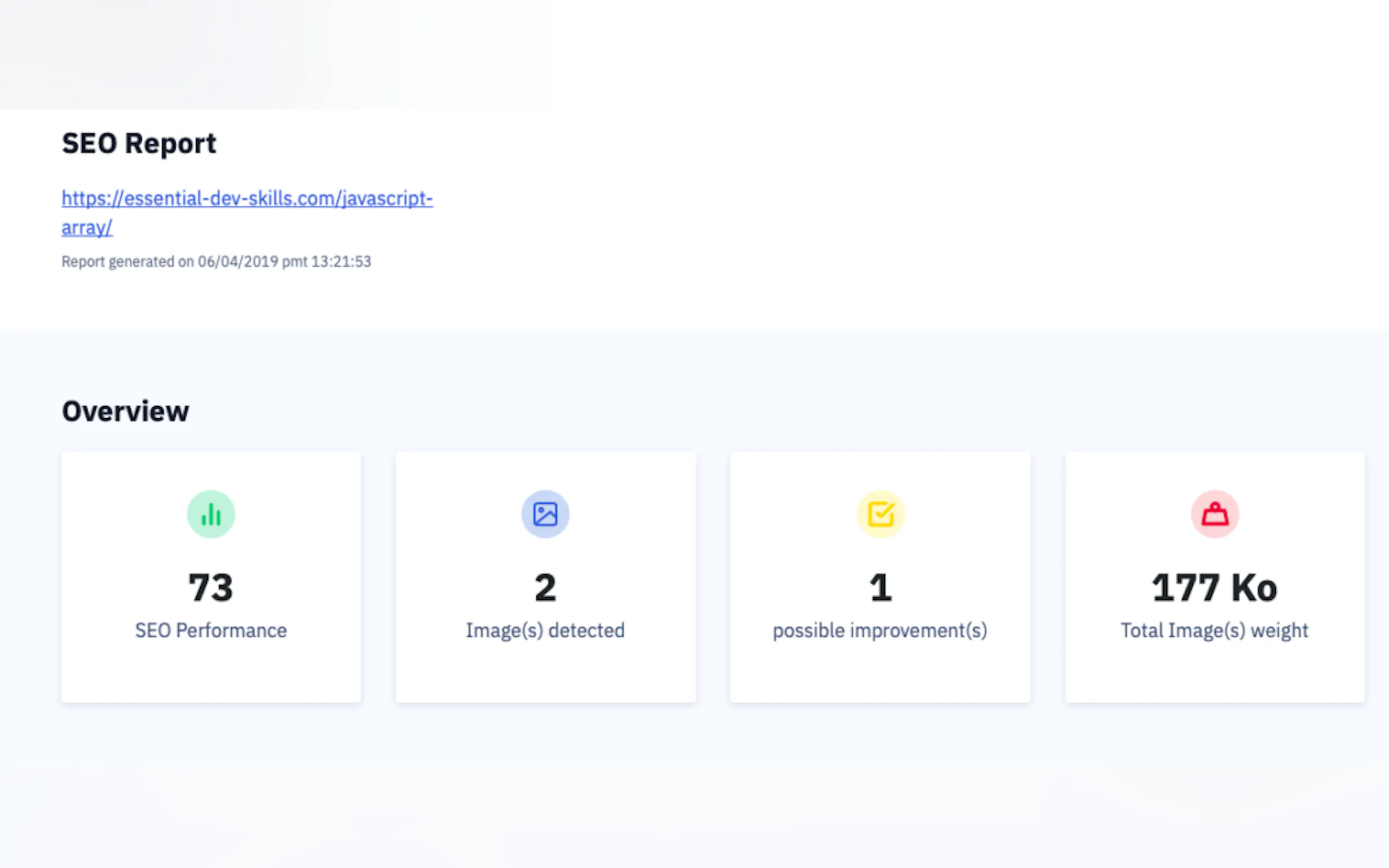Click the 'SEO Performance' label
The image size is (1389, 868).
(x=211, y=630)
